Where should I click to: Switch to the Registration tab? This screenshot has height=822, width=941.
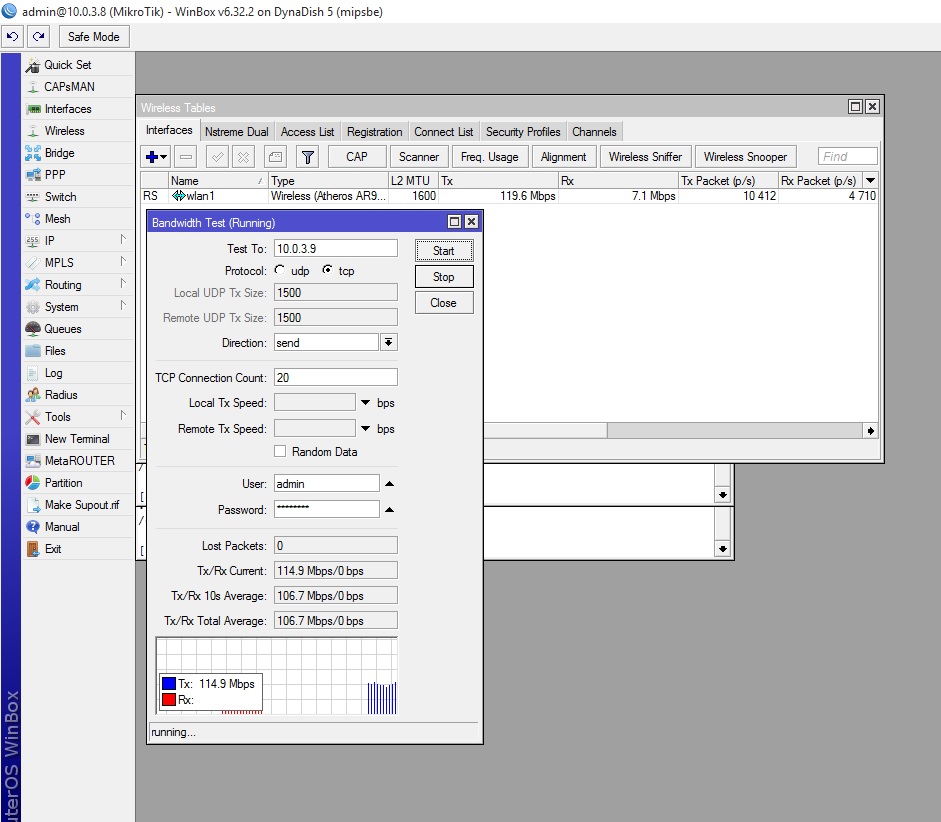(x=374, y=132)
